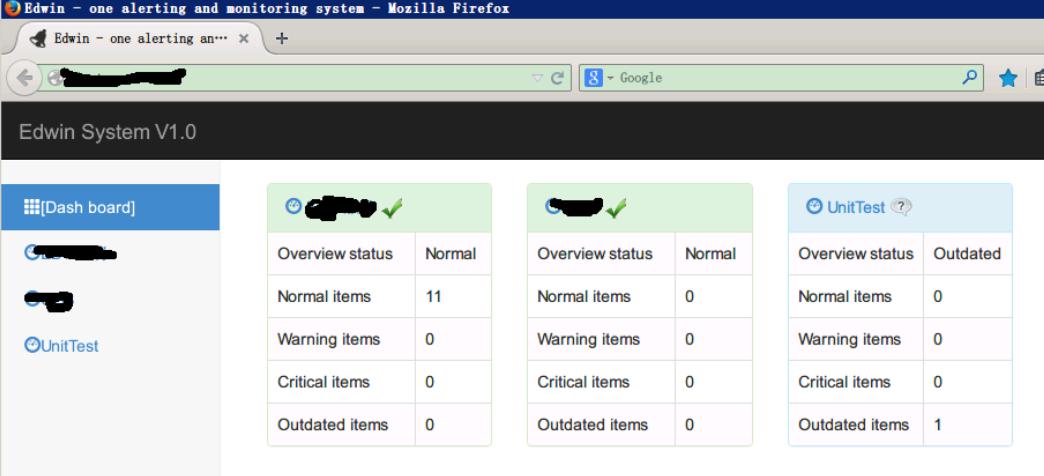Click the green checkmark on second panel
The width and height of the screenshot is (1044, 476).
[617, 207]
